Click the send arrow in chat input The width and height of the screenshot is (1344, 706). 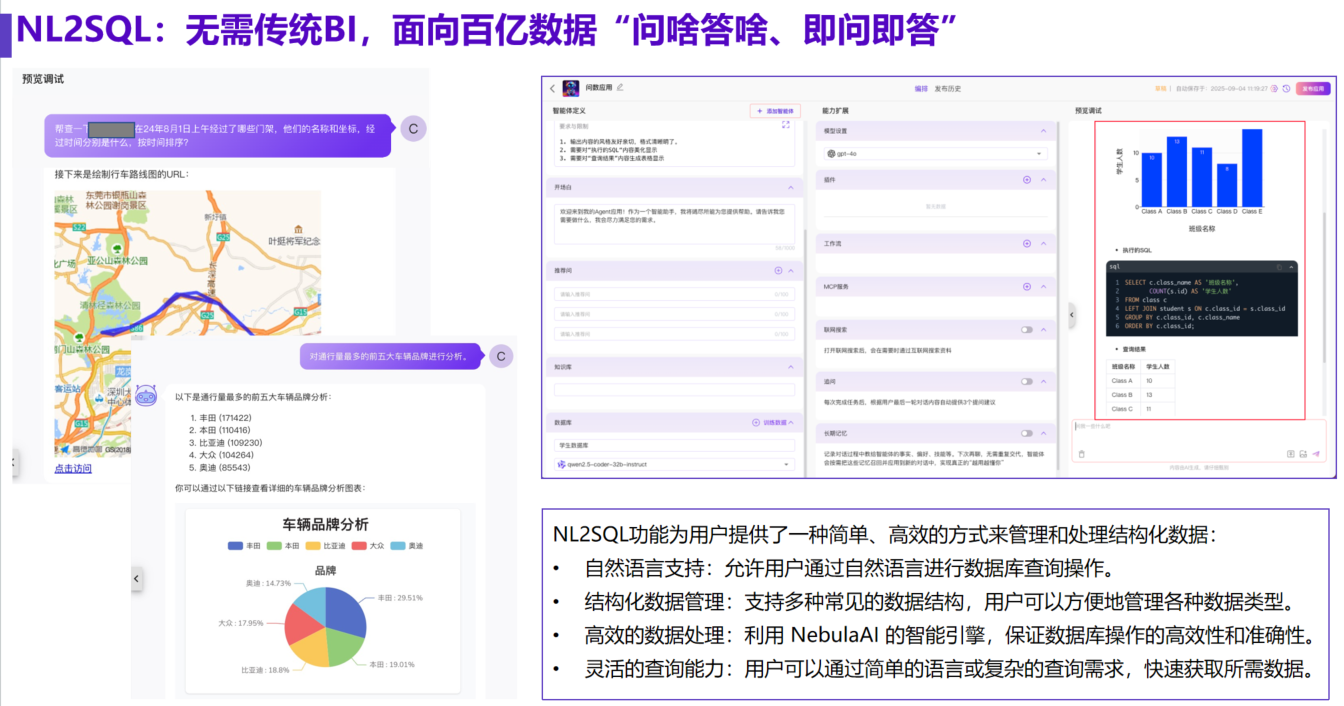click(1316, 454)
